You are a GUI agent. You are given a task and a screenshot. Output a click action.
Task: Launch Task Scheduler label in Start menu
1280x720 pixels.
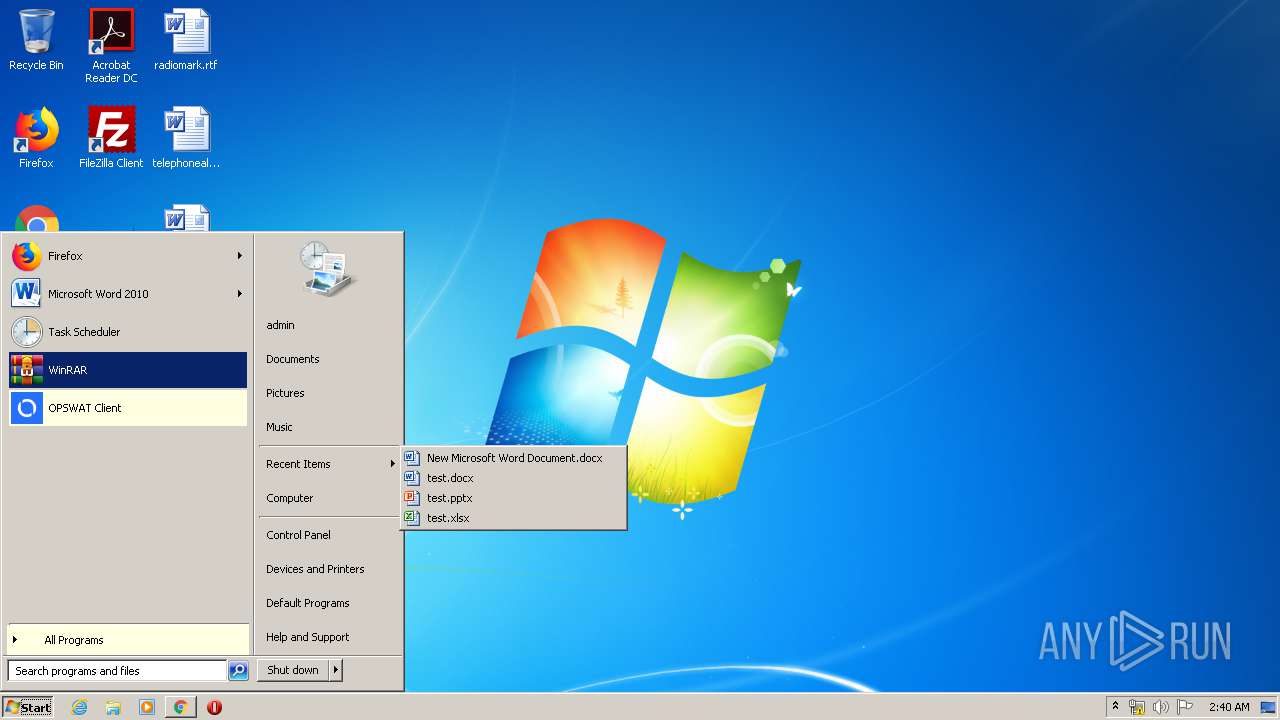pyautogui.click(x=84, y=332)
